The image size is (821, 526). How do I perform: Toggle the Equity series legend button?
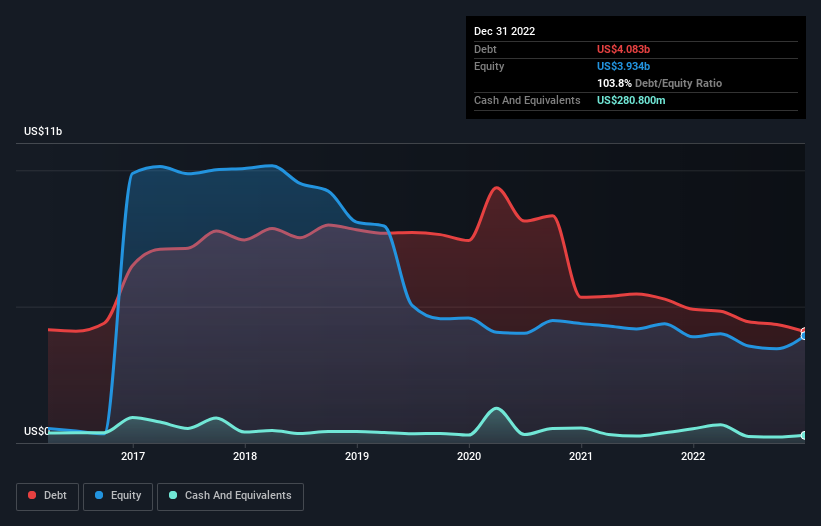point(118,496)
